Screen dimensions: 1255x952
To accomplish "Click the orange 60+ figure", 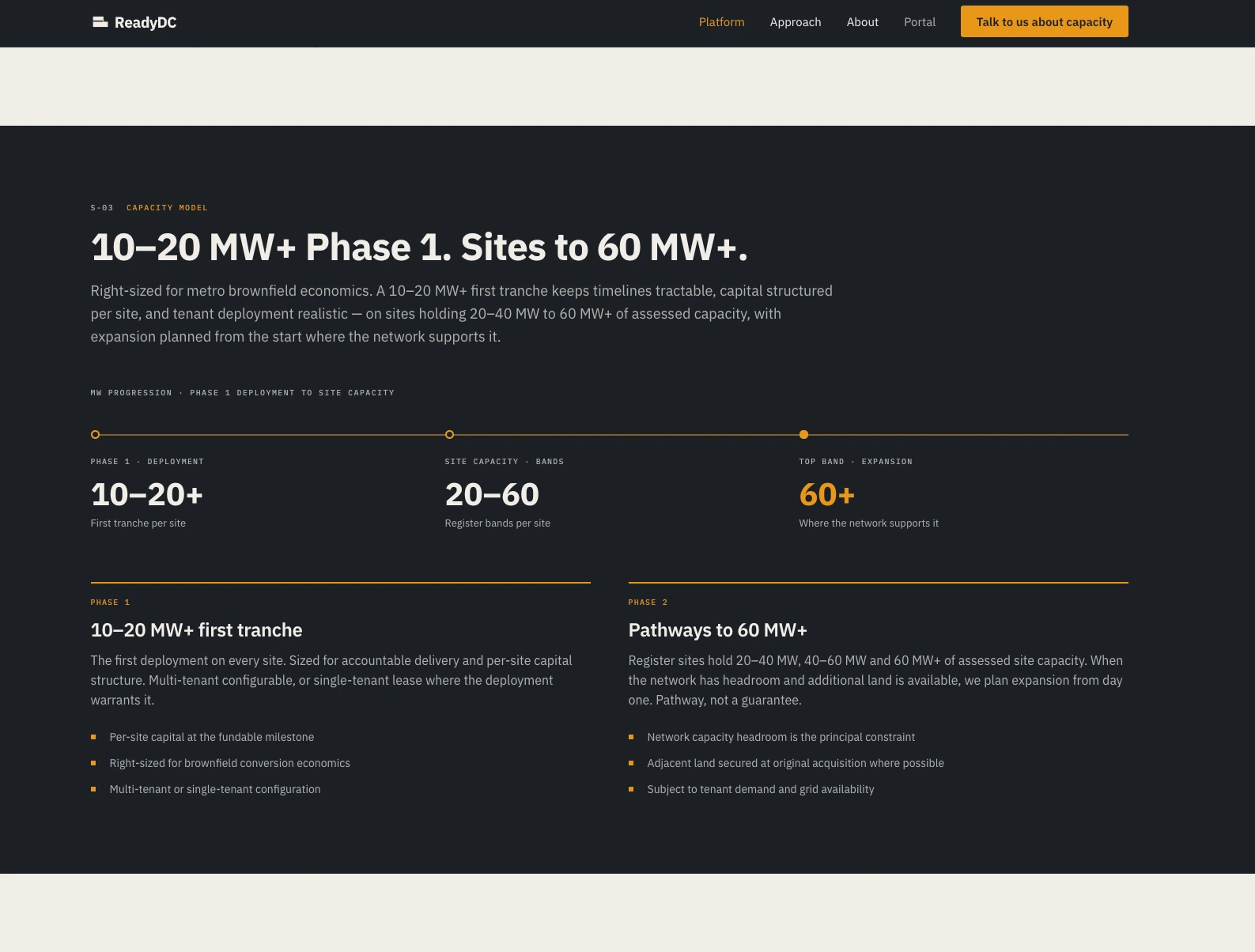I will click(x=827, y=495).
